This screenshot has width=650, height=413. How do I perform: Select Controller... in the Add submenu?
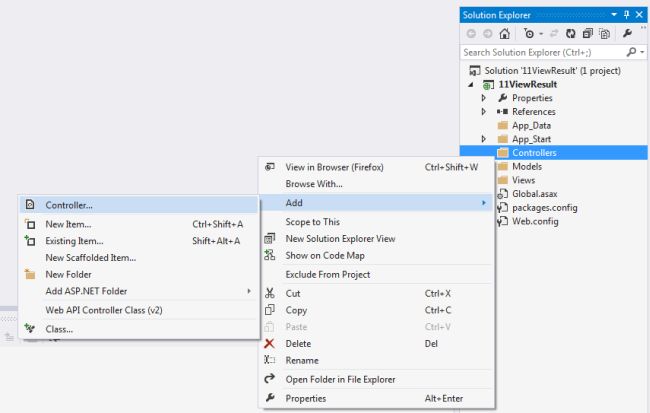coord(139,205)
